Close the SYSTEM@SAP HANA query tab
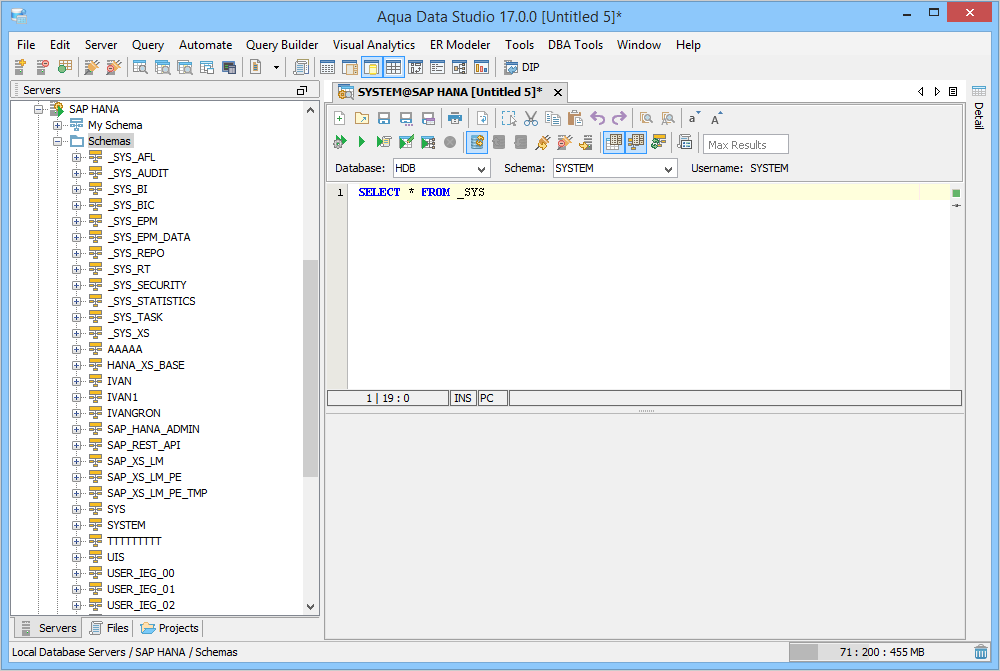The width and height of the screenshot is (1000, 671). pyautogui.click(x=558, y=92)
